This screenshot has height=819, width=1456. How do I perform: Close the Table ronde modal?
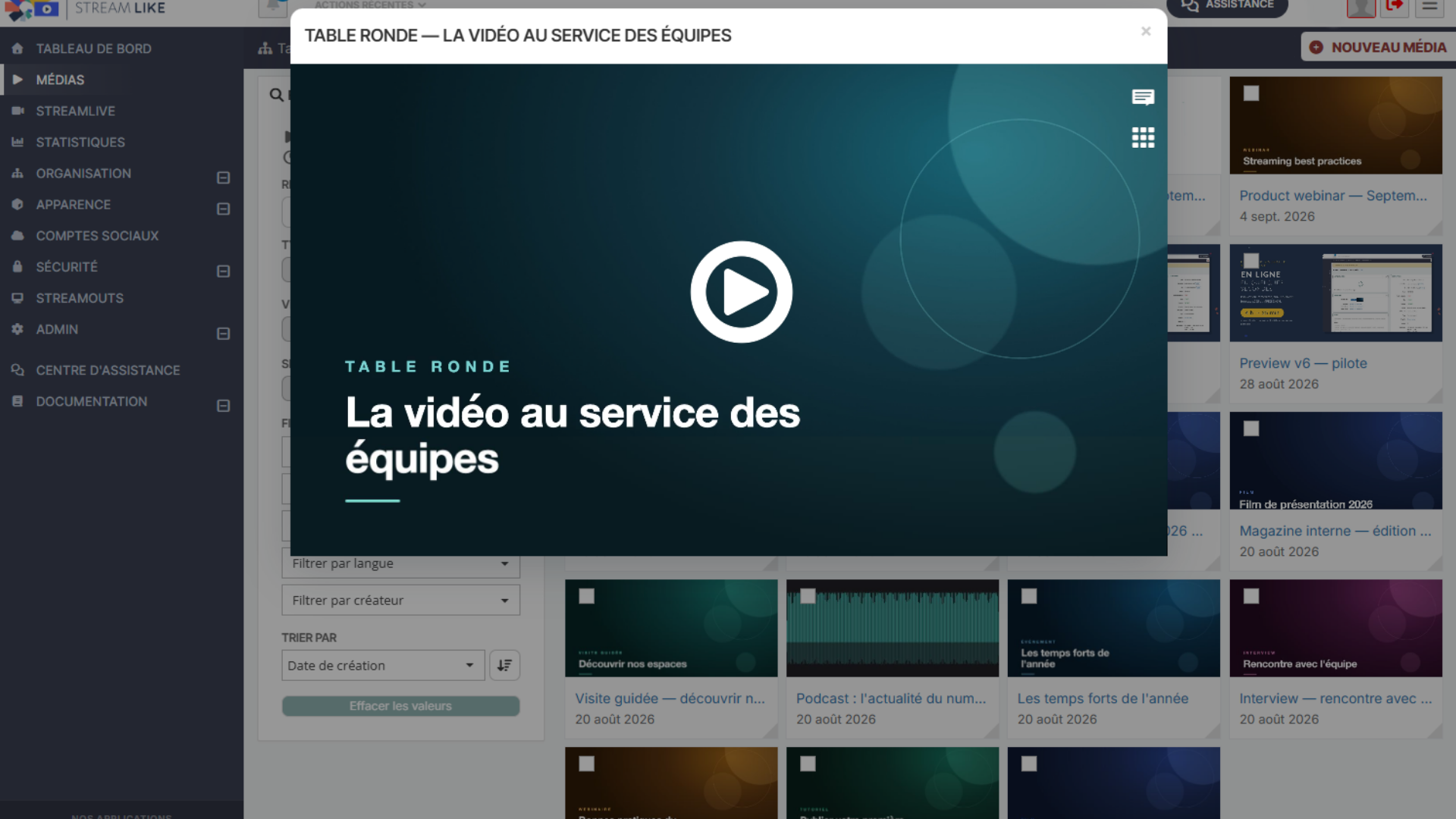[1146, 31]
